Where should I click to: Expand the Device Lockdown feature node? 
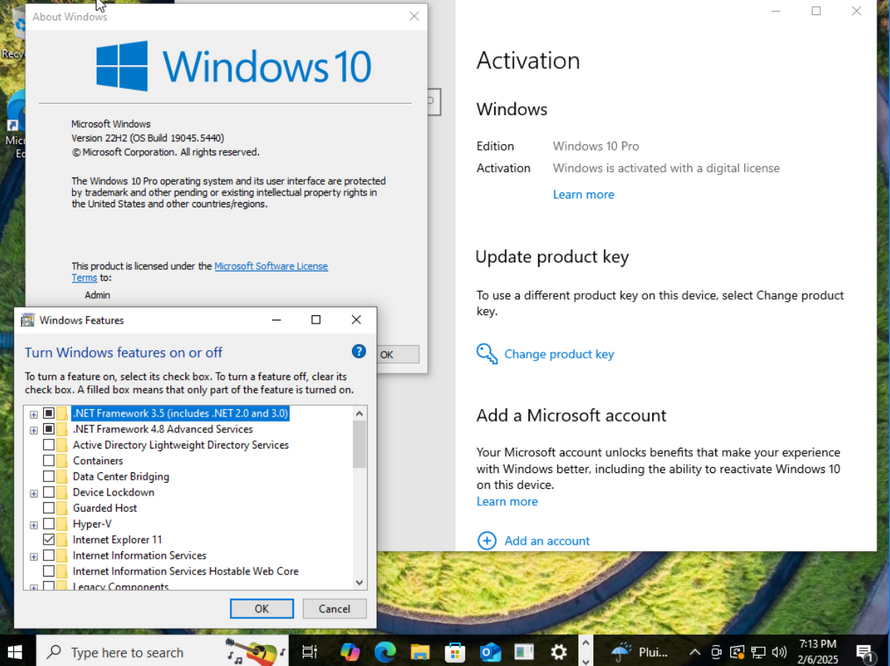(x=33, y=493)
